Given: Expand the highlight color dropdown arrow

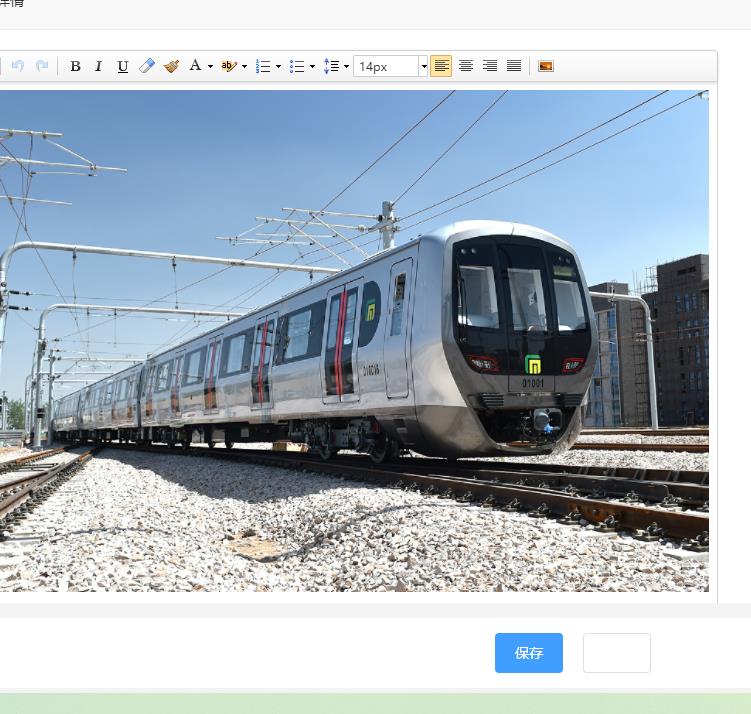Looking at the screenshot, I should (x=244, y=67).
